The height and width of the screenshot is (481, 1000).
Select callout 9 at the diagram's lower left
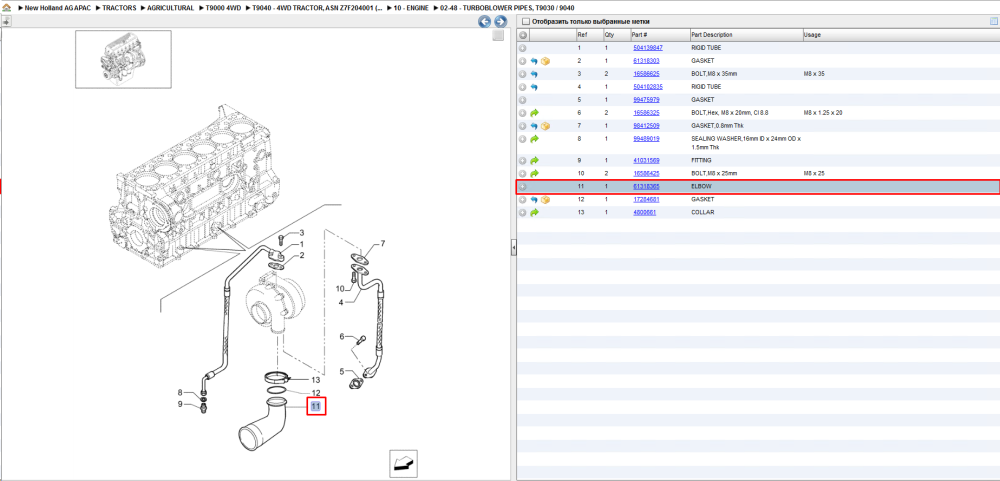(x=180, y=404)
